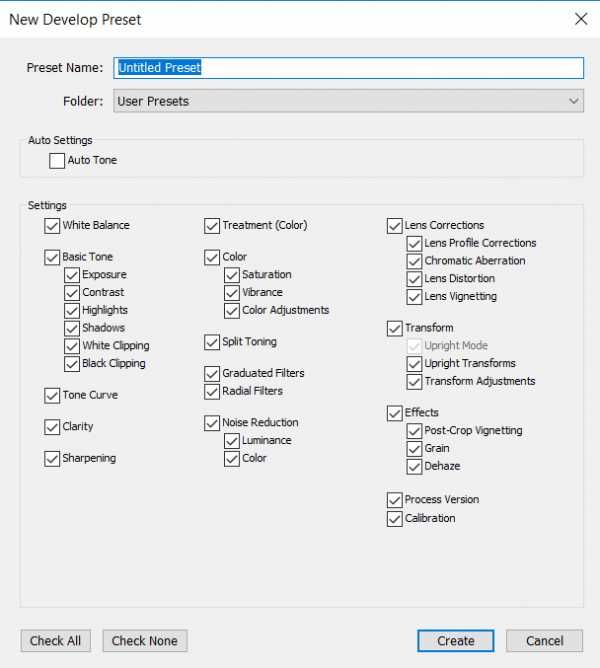This screenshot has height=668, width=600.
Task: Click the Check None button
Action: tap(145, 641)
